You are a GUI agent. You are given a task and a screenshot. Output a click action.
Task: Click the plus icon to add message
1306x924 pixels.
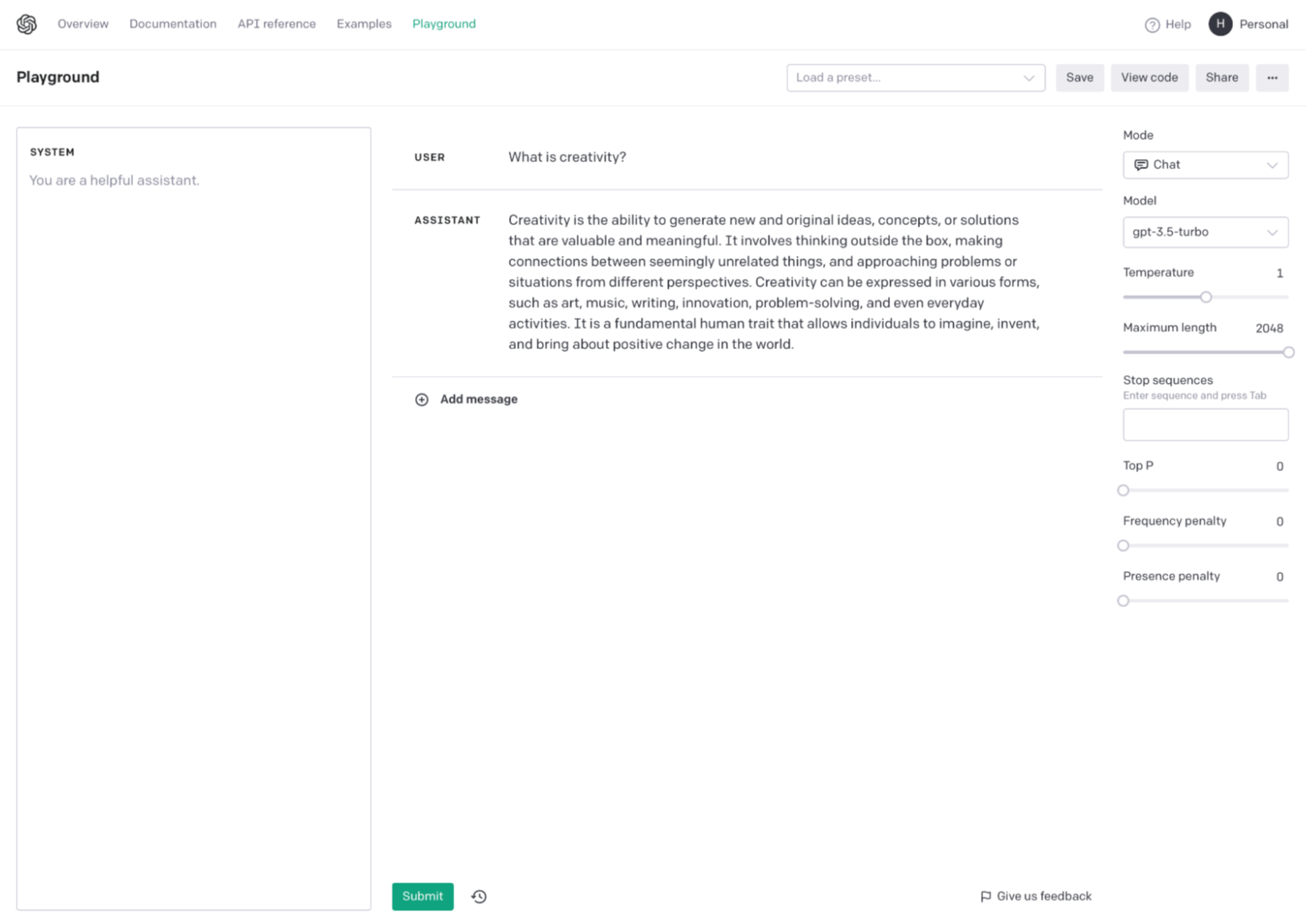point(421,400)
